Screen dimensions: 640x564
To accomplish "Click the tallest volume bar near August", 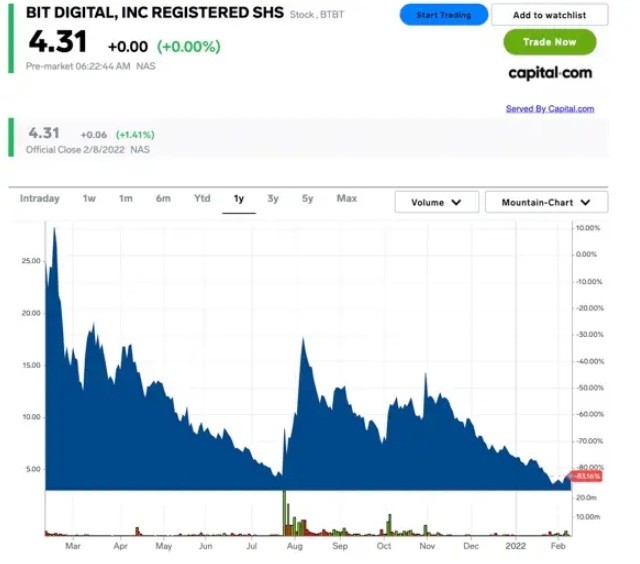I will (284, 512).
